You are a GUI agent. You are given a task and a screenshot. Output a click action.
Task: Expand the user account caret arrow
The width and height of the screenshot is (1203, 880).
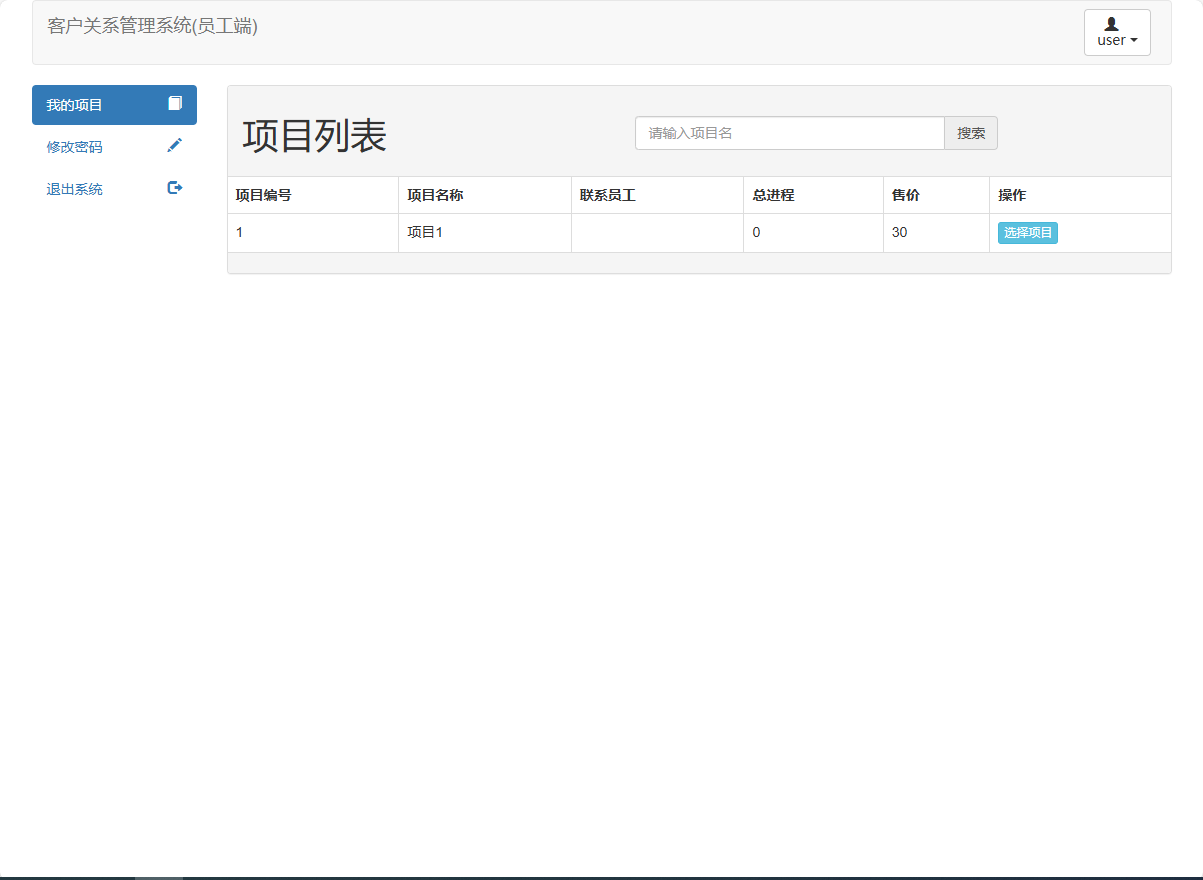coord(1133,40)
